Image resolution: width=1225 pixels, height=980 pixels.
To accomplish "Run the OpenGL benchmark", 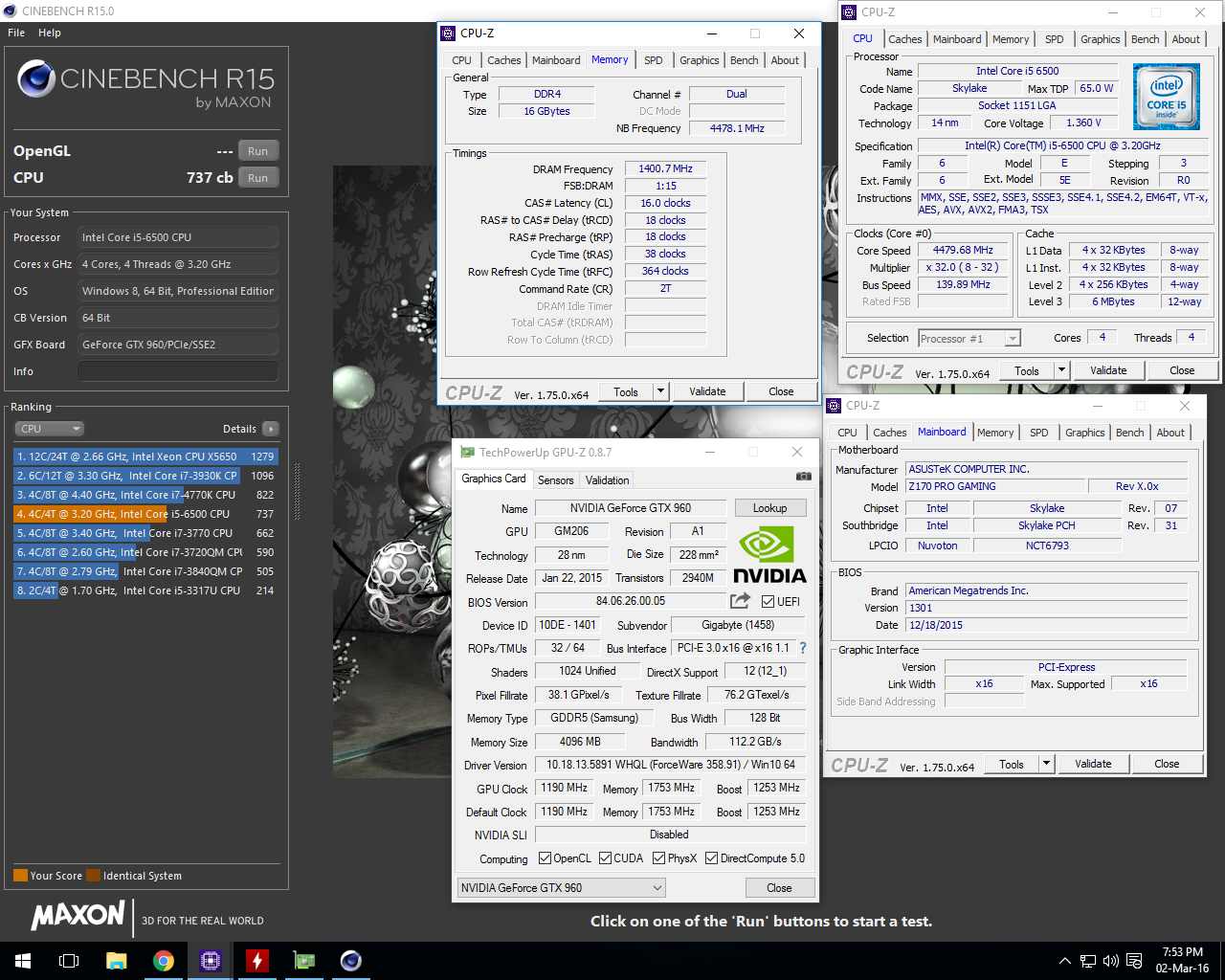I will 258,151.
